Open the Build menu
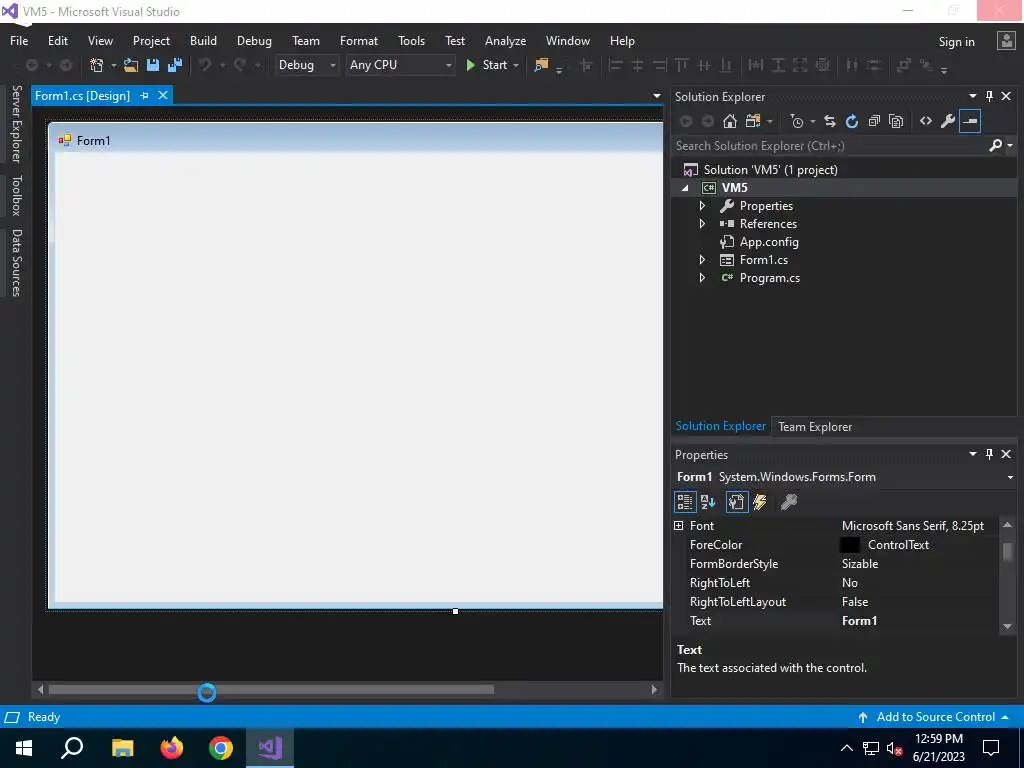This screenshot has width=1024, height=768. click(203, 40)
